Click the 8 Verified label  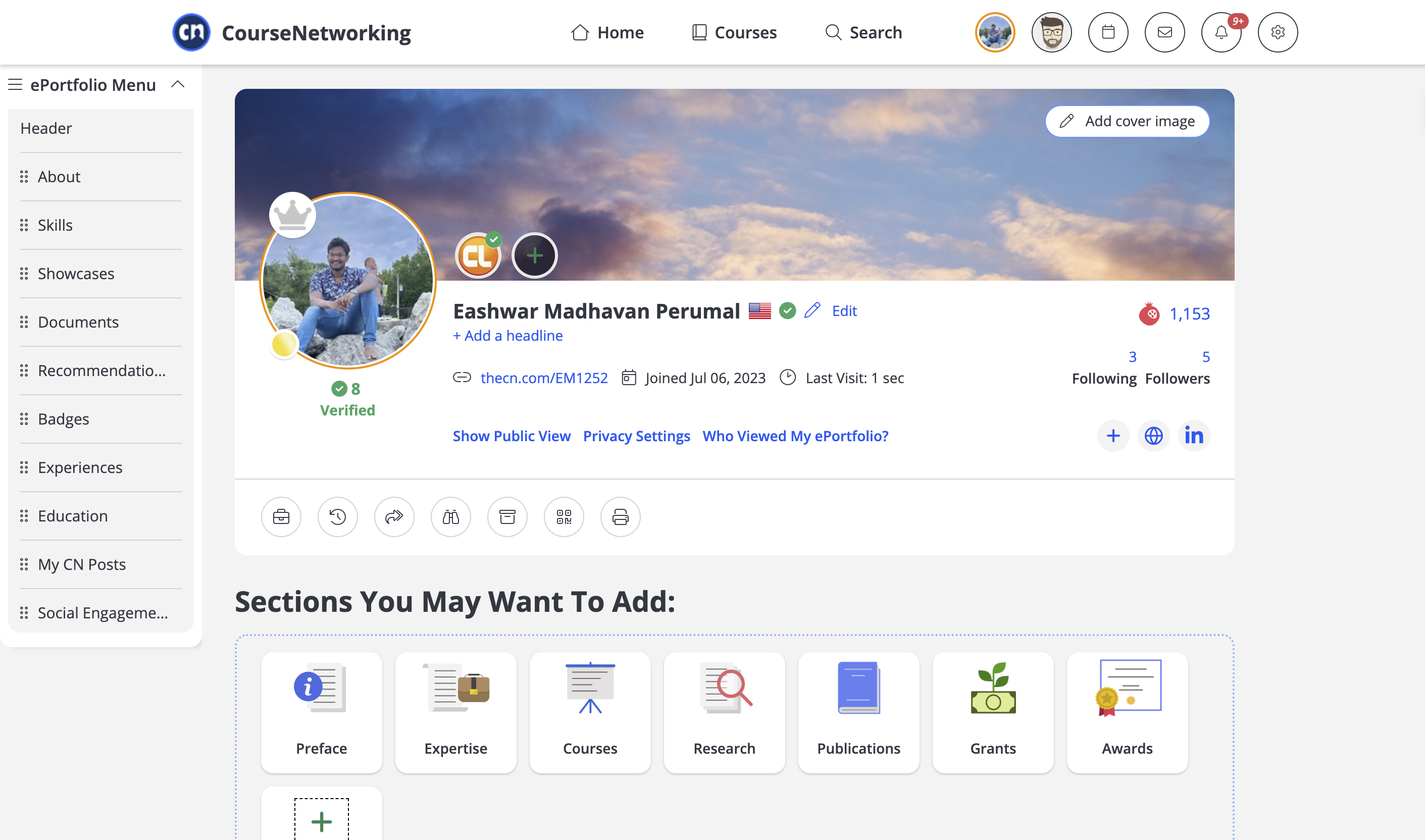tap(347, 399)
